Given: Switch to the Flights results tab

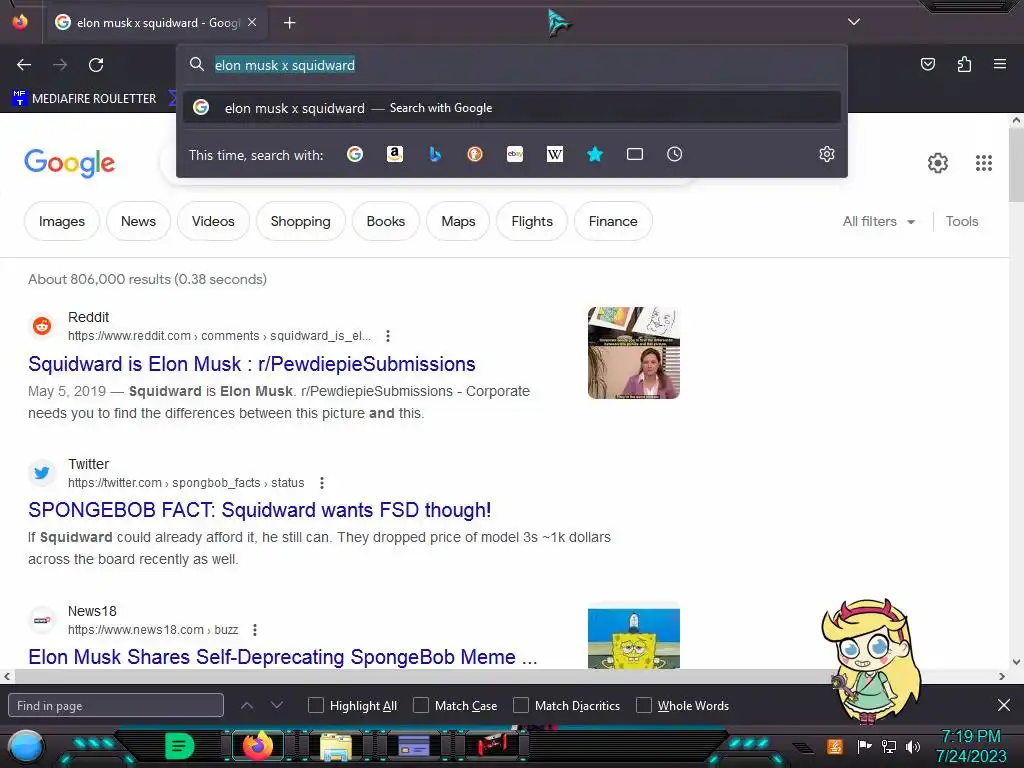Looking at the screenshot, I should pos(532,221).
